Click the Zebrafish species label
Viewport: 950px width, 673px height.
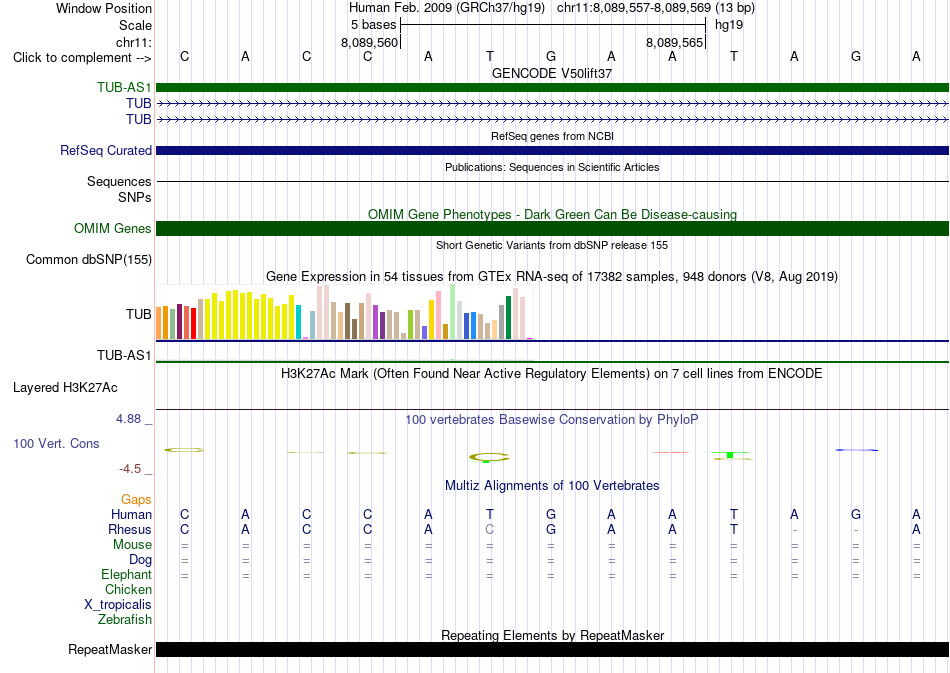[125, 619]
